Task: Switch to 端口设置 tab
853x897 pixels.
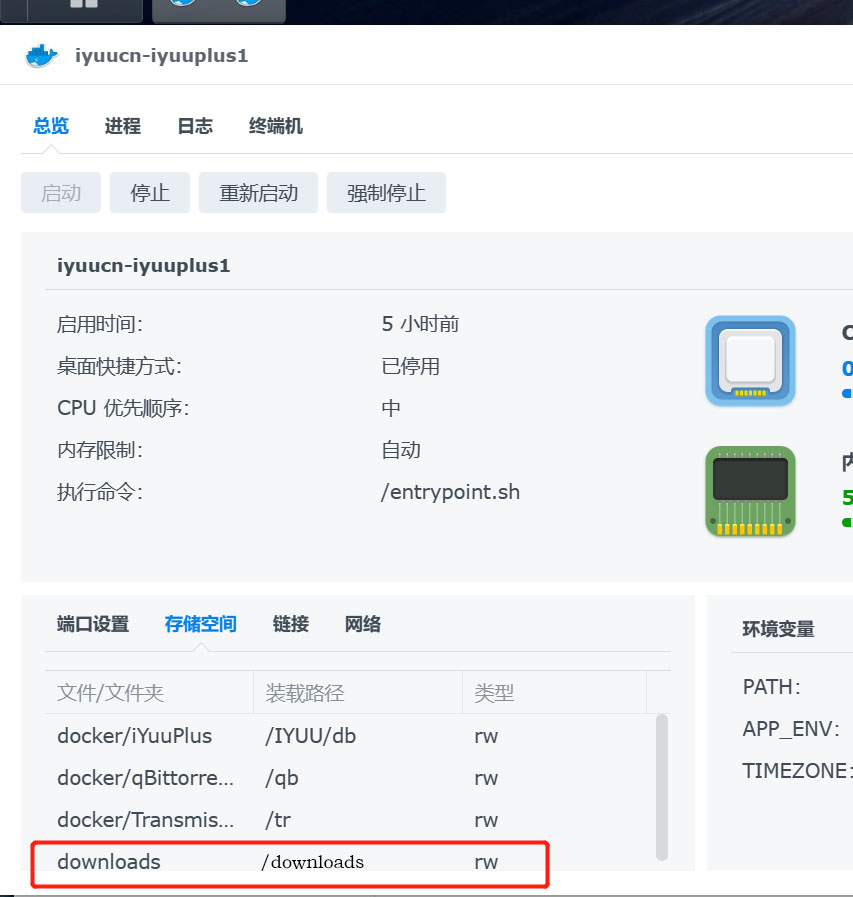Action: pos(93,624)
